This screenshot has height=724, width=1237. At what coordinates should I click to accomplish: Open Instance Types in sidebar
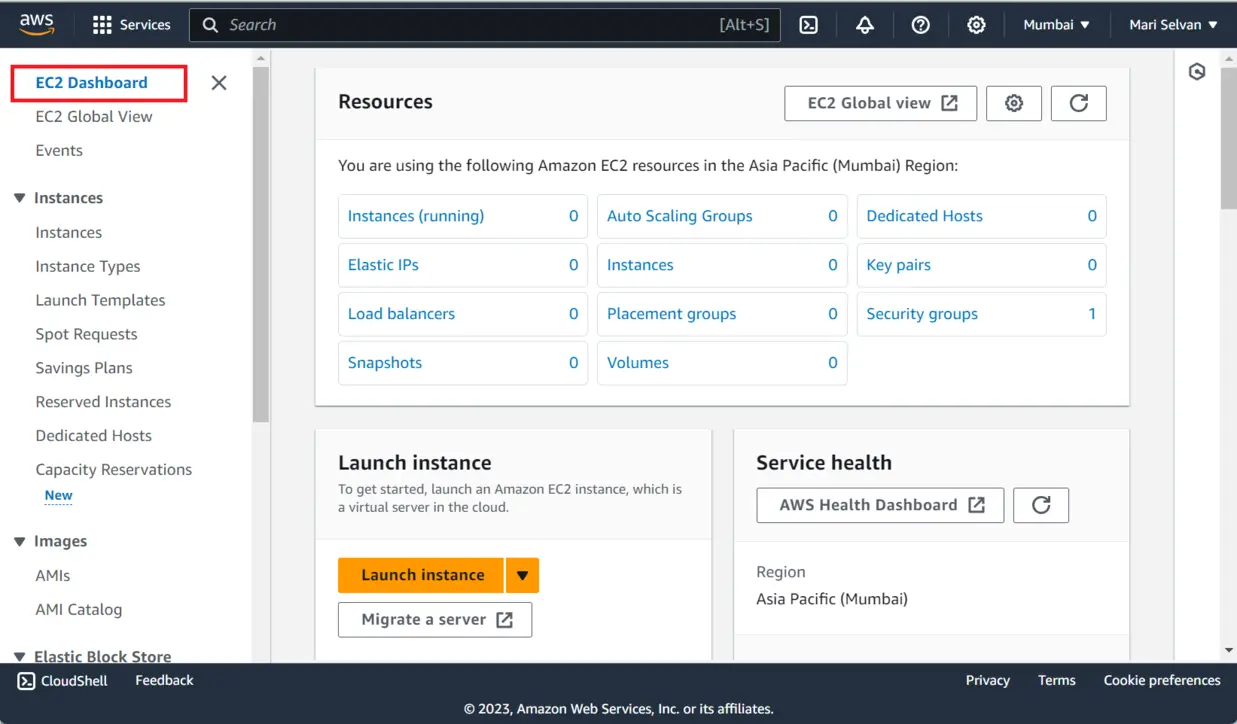tap(88, 267)
